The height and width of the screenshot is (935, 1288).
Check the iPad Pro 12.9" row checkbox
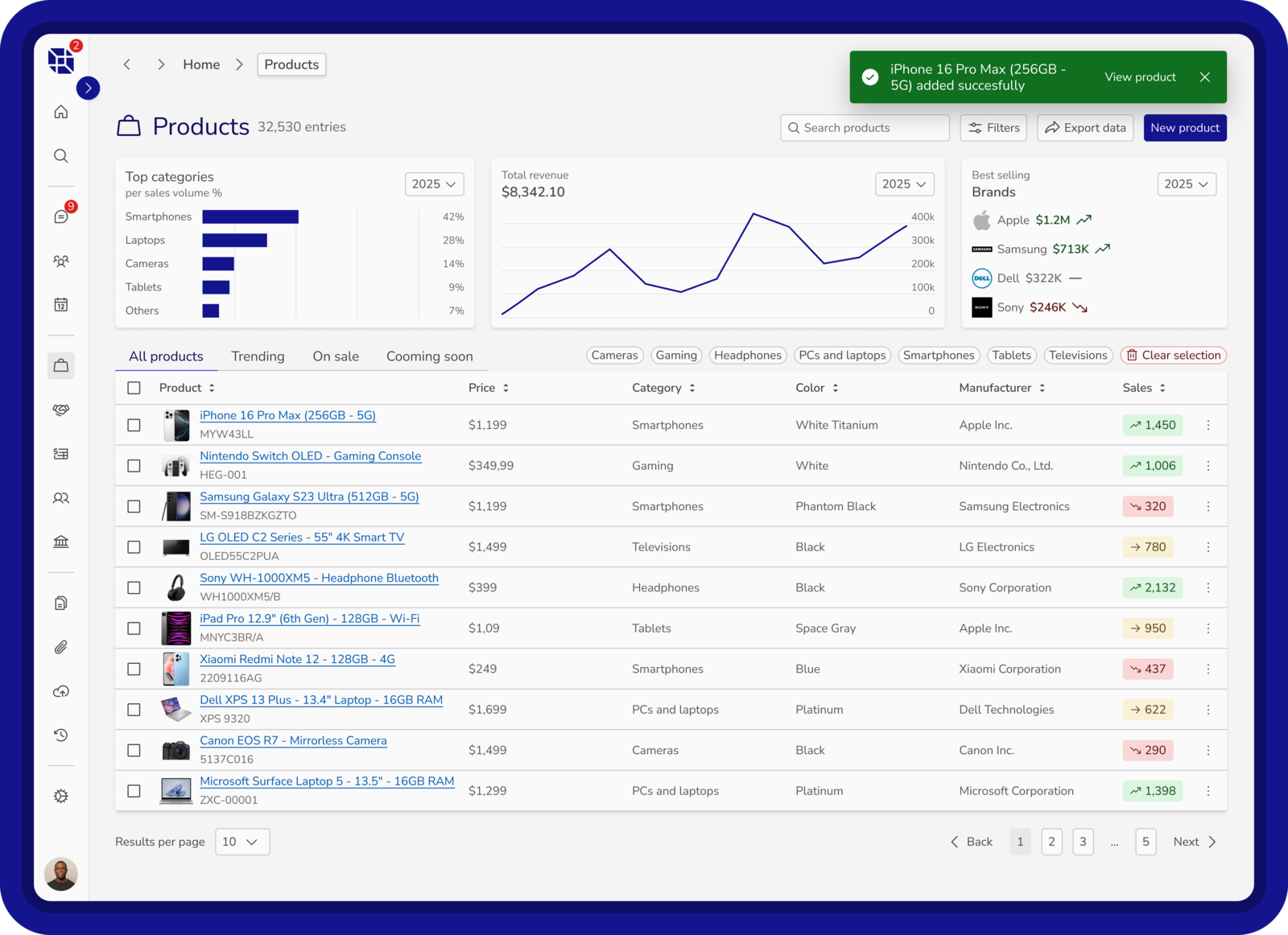[134, 628]
